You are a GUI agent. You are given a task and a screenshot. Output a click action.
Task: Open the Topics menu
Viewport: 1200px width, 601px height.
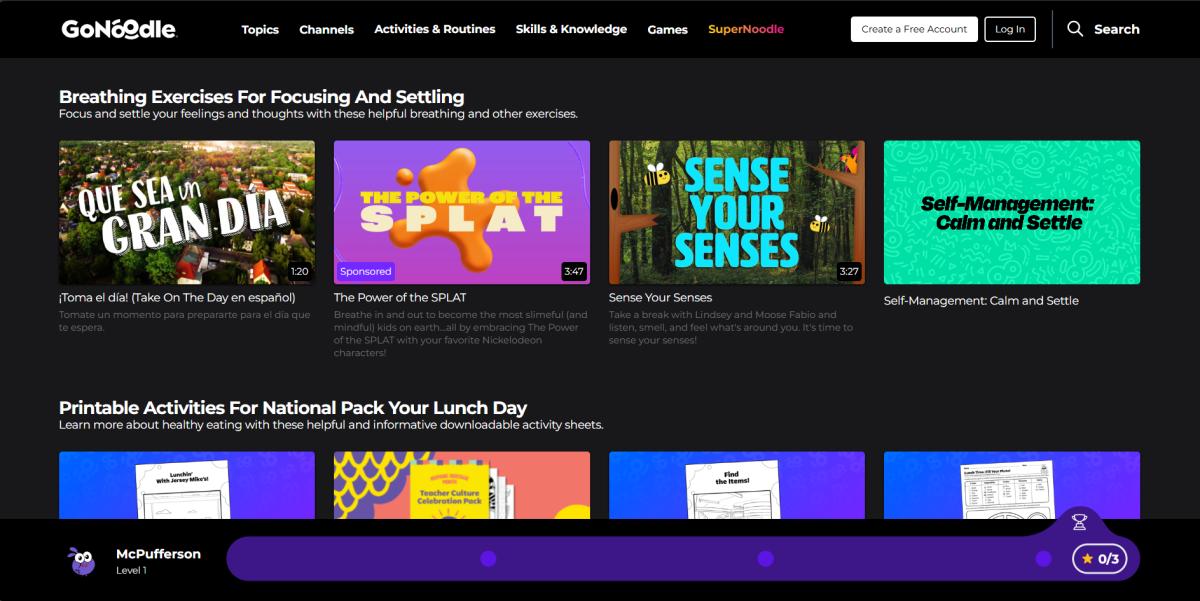coord(260,30)
